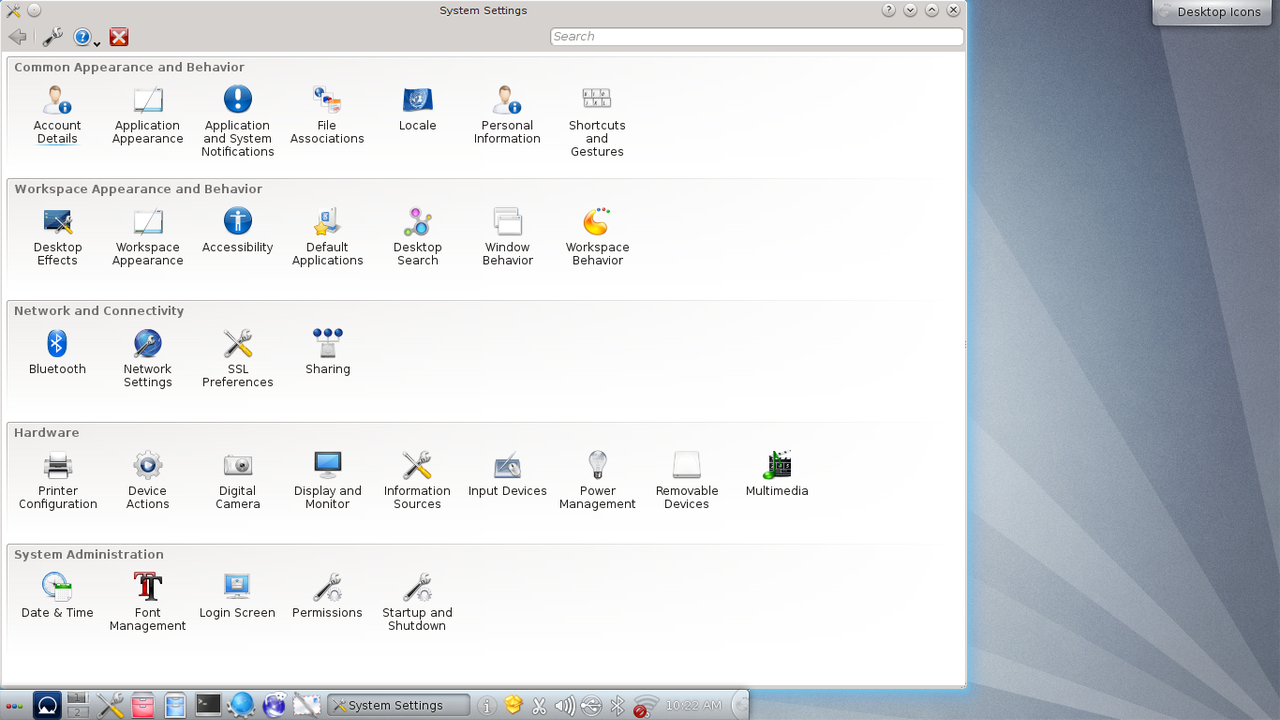Viewport: 1280px width, 720px height.
Task: Open the activities dots panel icon
Action: 14,705
